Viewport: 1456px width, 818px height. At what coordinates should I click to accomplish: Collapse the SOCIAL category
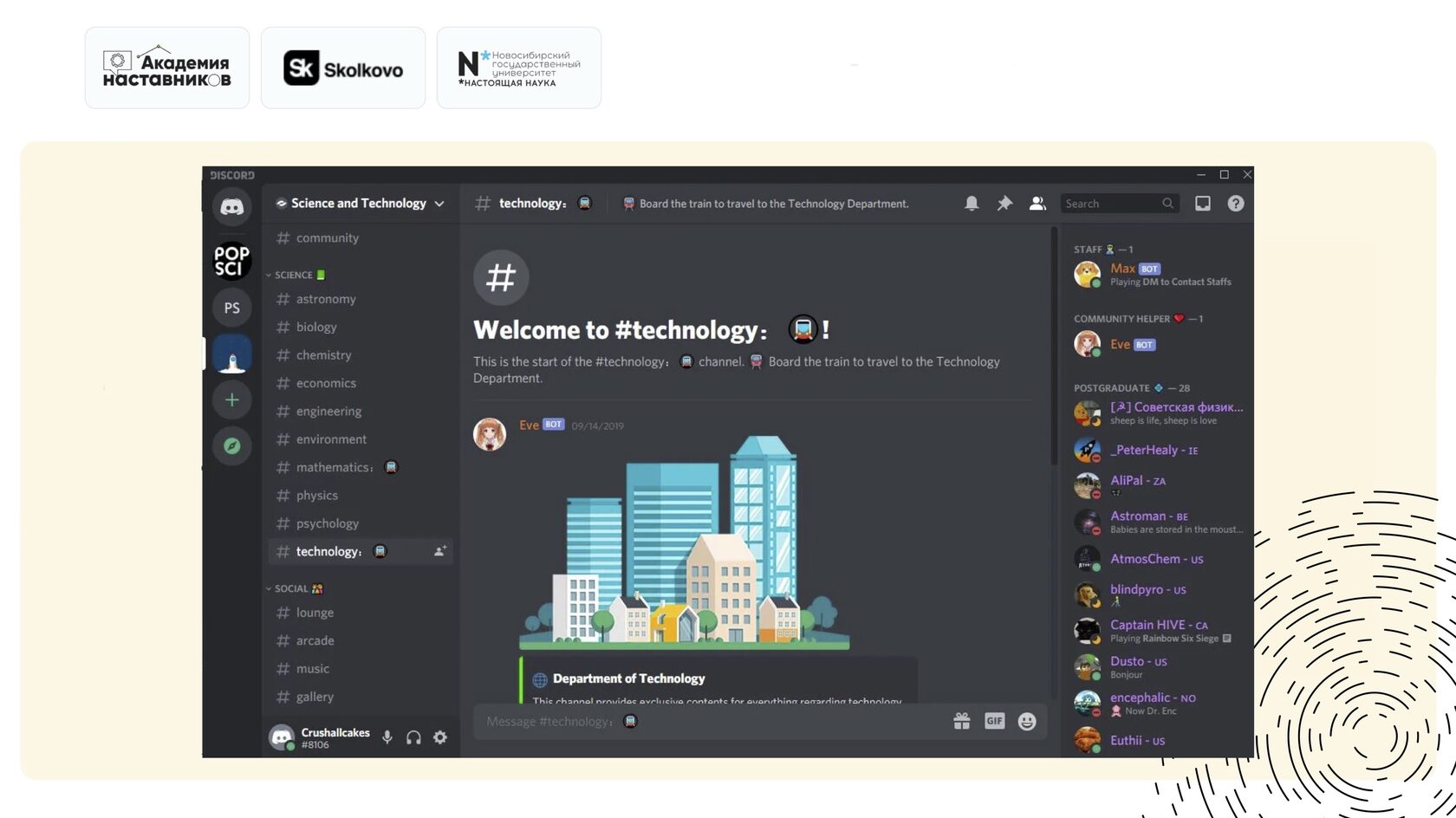pyautogui.click(x=295, y=588)
